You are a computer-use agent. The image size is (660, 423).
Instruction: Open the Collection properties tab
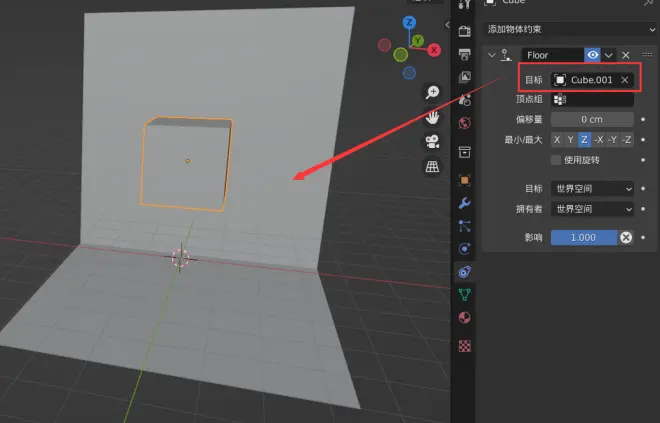pyautogui.click(x=464, y=152)
